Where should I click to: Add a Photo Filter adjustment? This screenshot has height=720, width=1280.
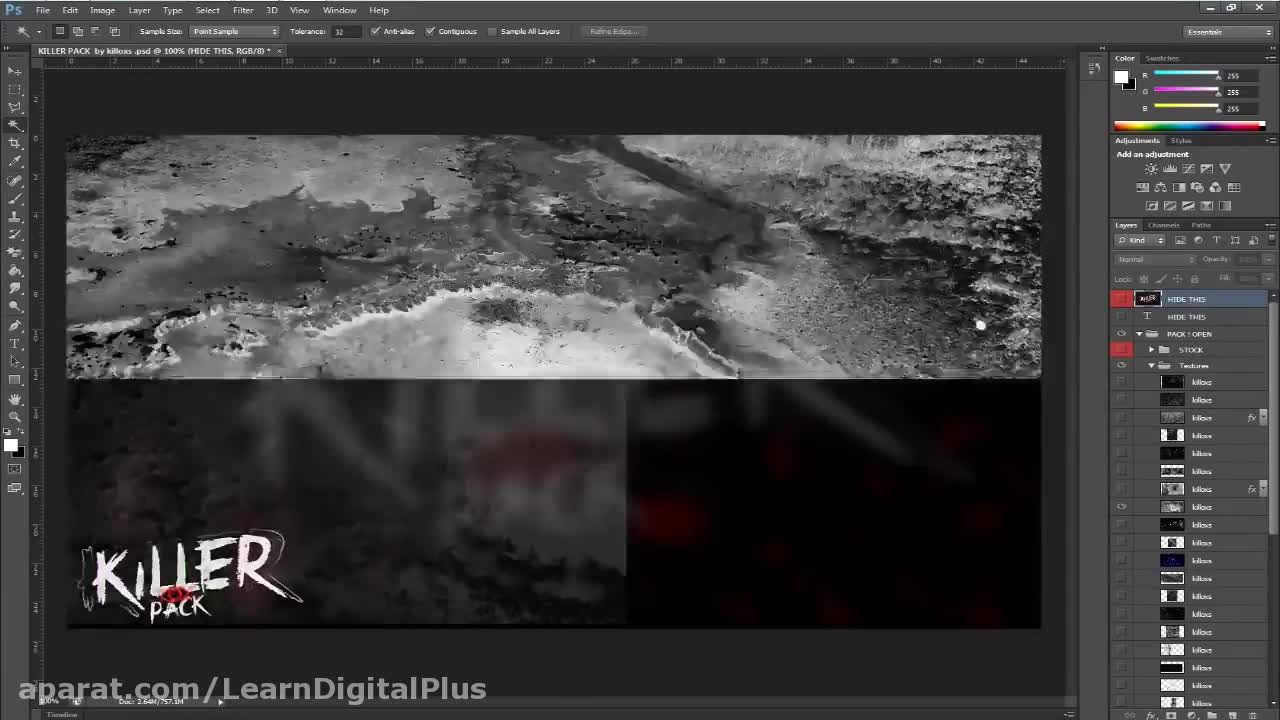tap(1197, 187)
